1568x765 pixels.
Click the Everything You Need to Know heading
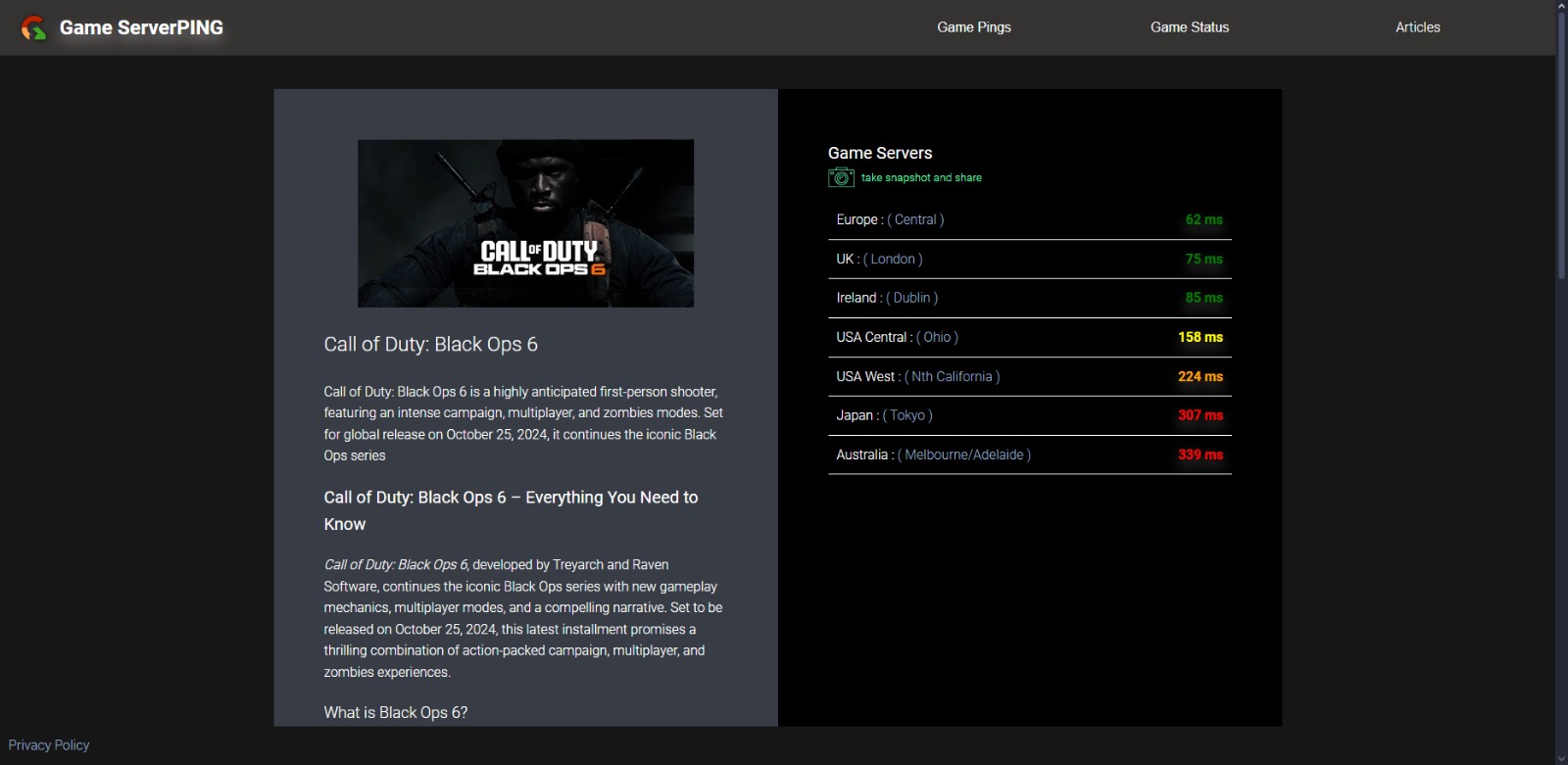point(511,510)
